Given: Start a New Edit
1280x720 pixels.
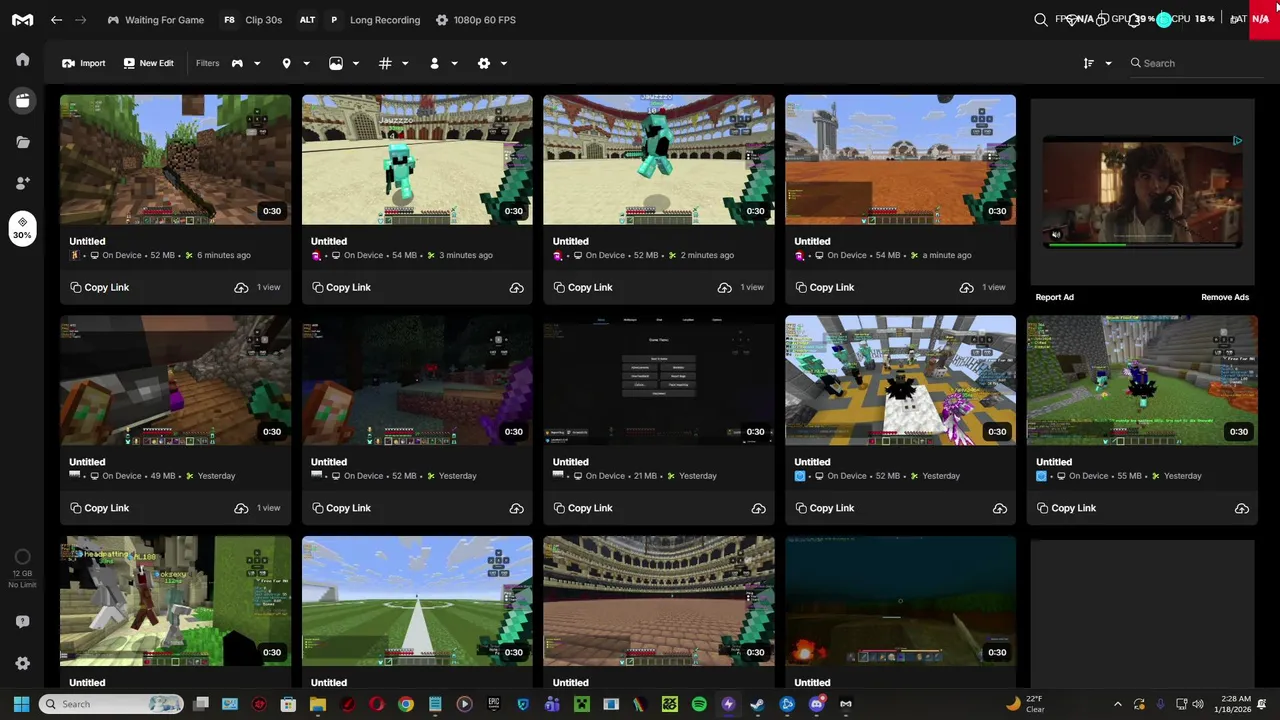Looking at the screenshot, I should click(x=148, y=63).
